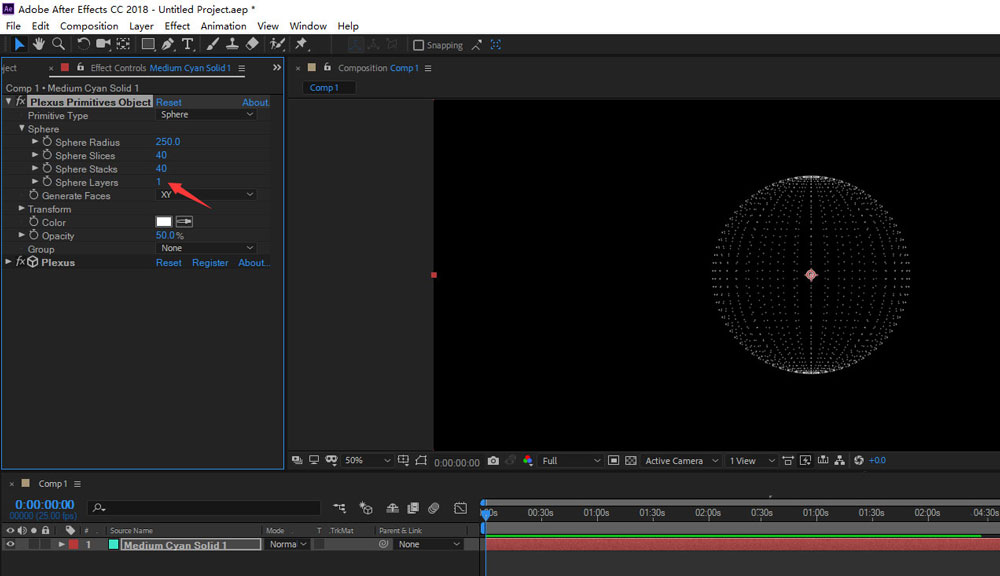Click the snapshot camera icon in viewer
This screenshot has width=1000, height=576.
point(493,461)
